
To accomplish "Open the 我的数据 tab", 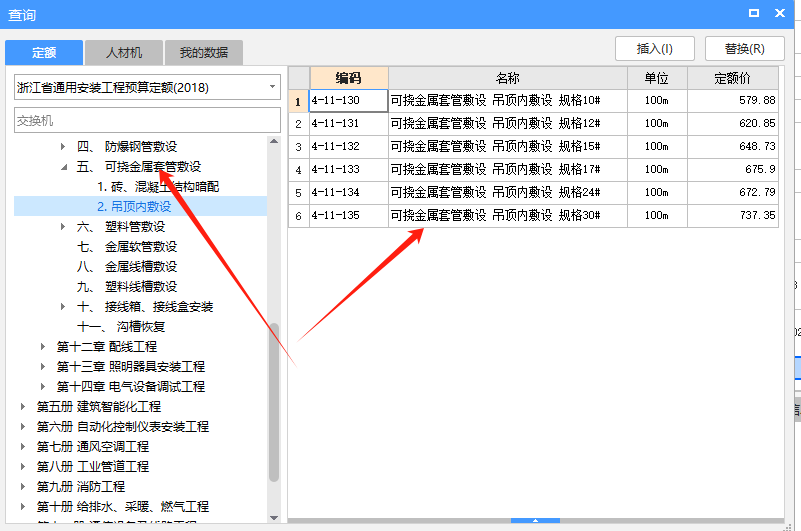I will [203, 53].
